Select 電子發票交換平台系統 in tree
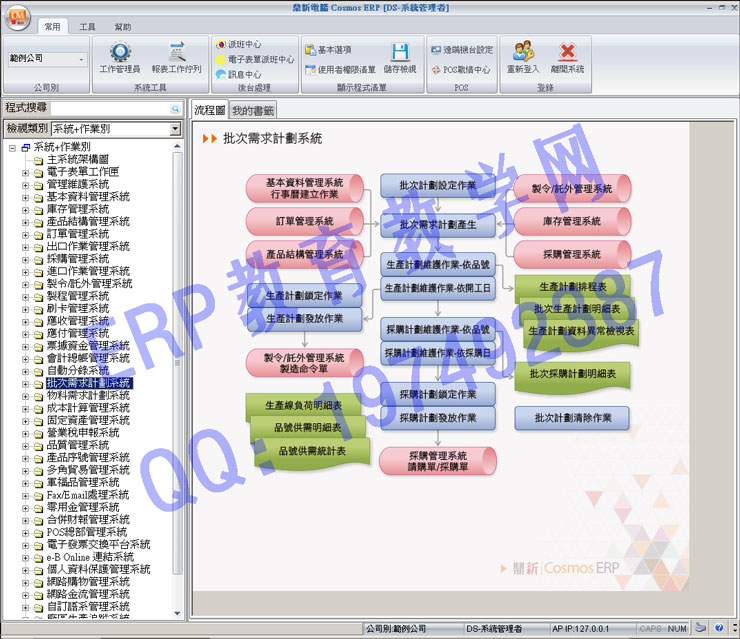Image resolution: width=740 pixels, height=639 pixels. coord(99,545)
